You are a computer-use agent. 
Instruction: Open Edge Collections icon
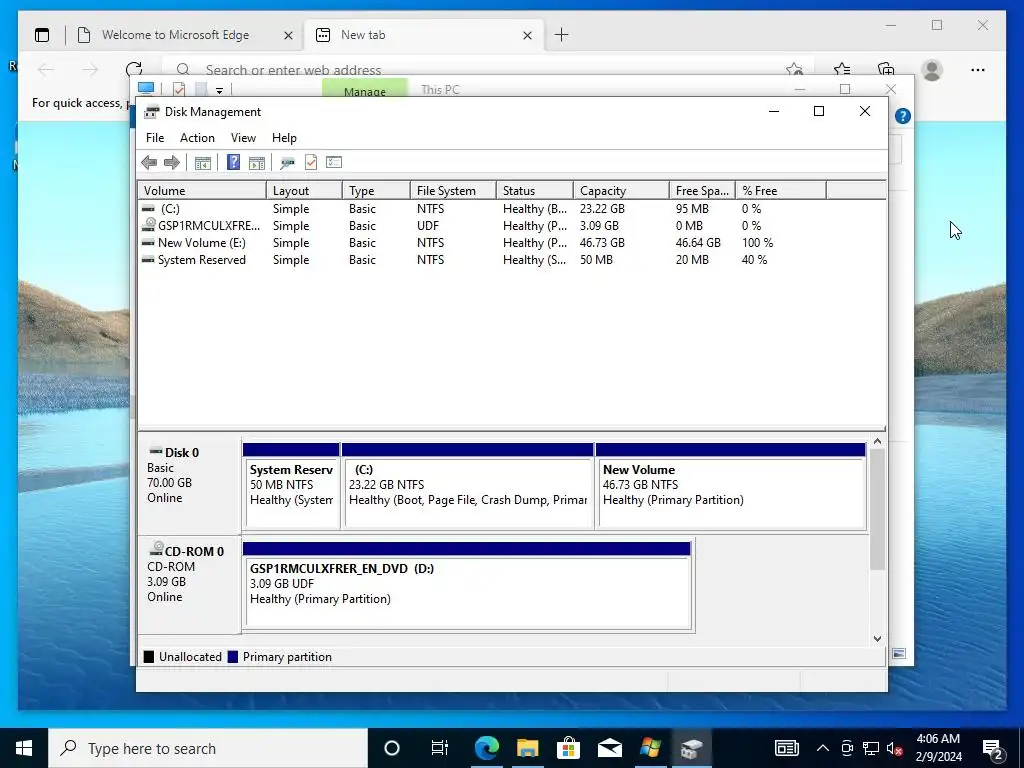click(x=886, y=69)
